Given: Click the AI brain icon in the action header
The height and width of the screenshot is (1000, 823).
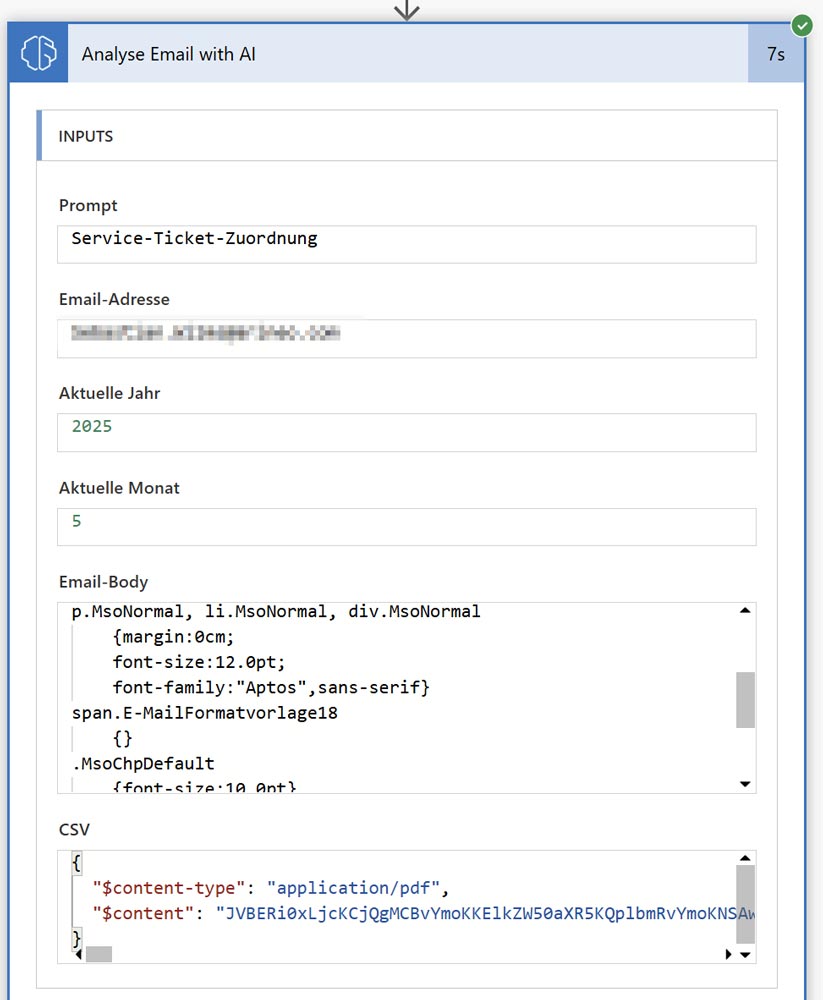Looking at the screenshot, I should pyautogui.click(x=38, y=54).
